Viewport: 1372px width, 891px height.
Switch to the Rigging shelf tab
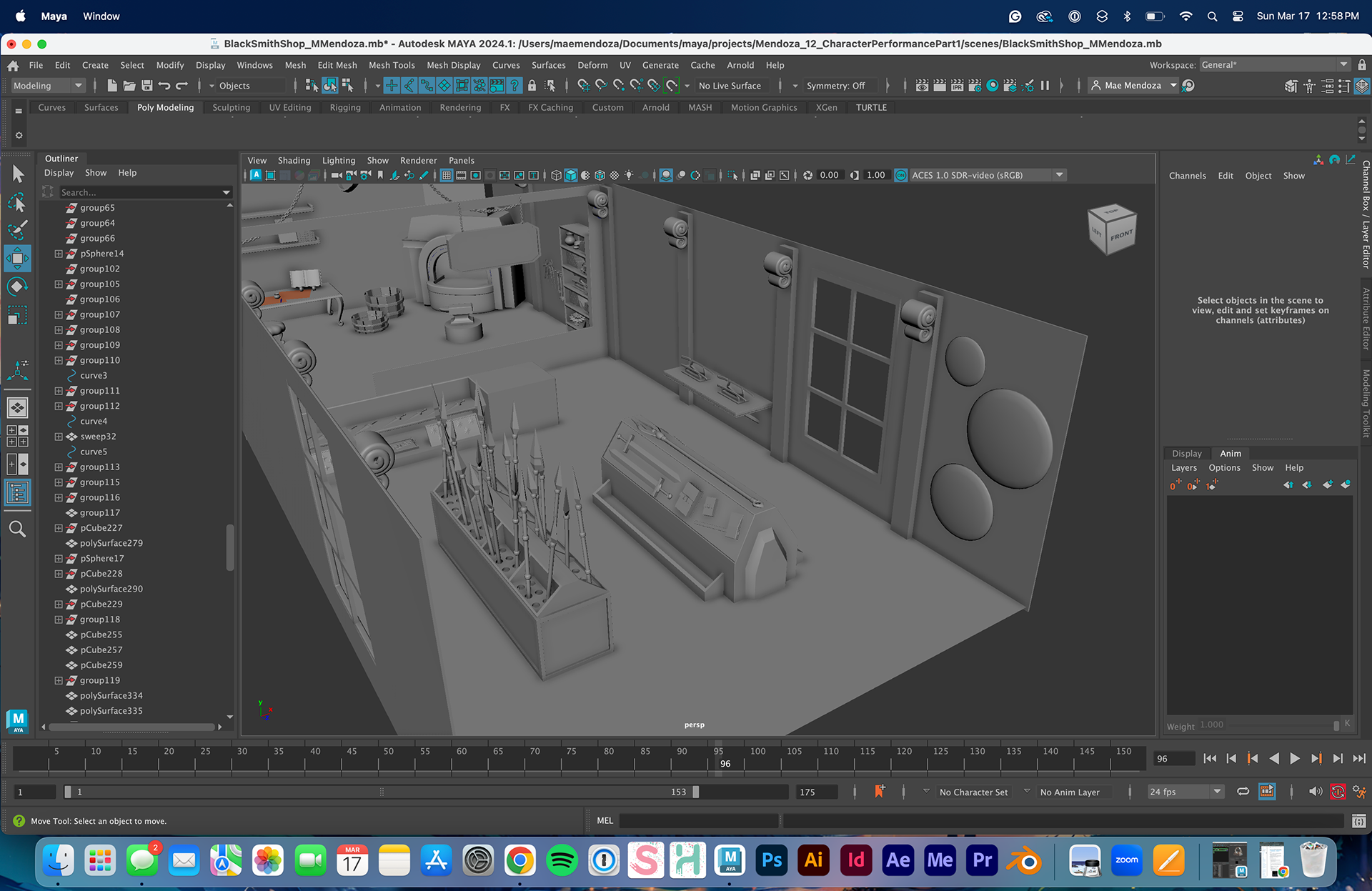(x=345, y=108)
